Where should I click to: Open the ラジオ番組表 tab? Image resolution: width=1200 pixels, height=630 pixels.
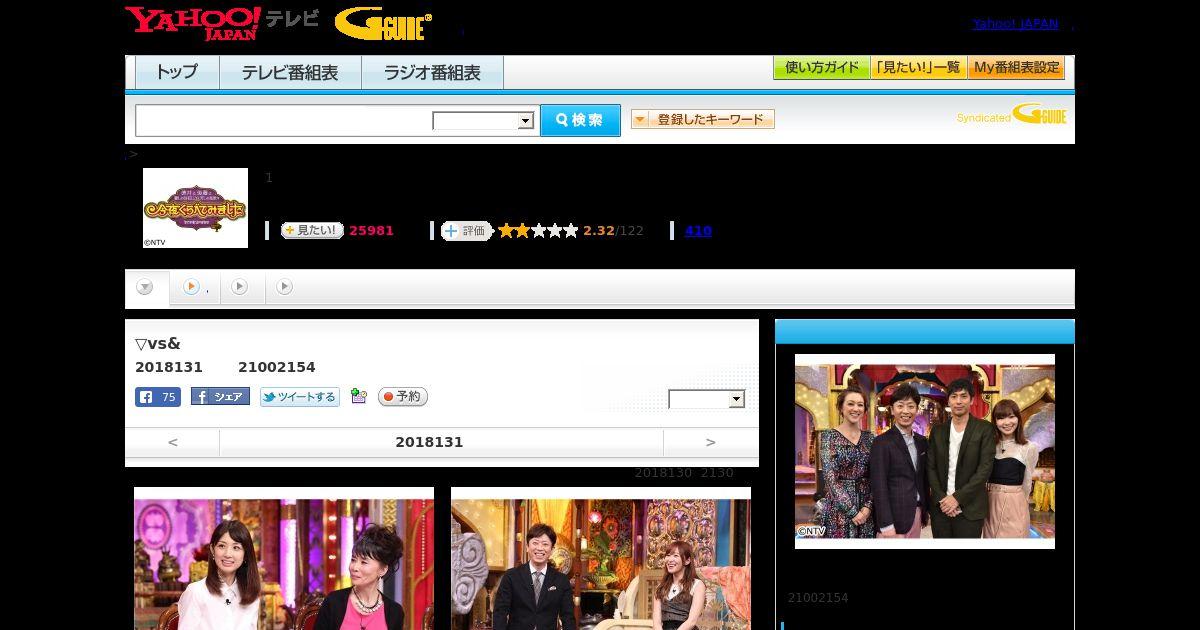coord(432,73)
